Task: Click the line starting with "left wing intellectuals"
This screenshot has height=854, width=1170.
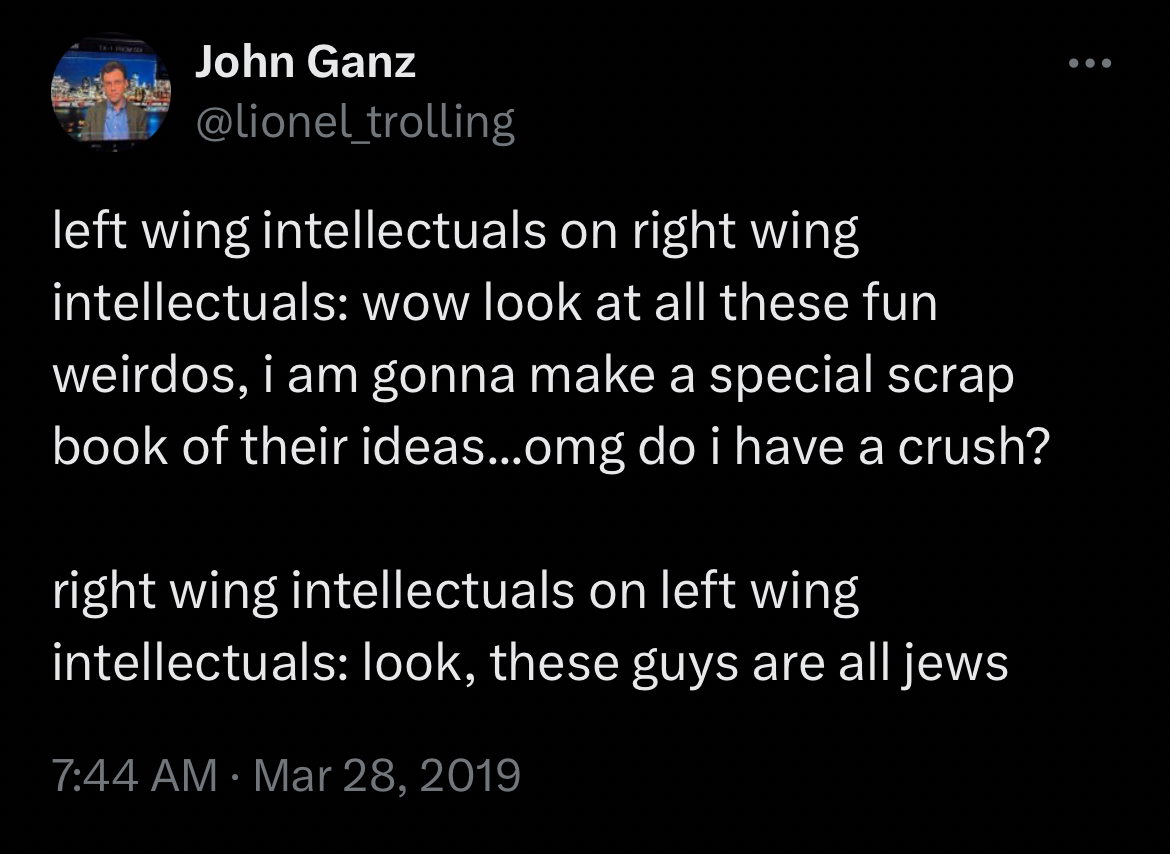Action: [455, 234]
